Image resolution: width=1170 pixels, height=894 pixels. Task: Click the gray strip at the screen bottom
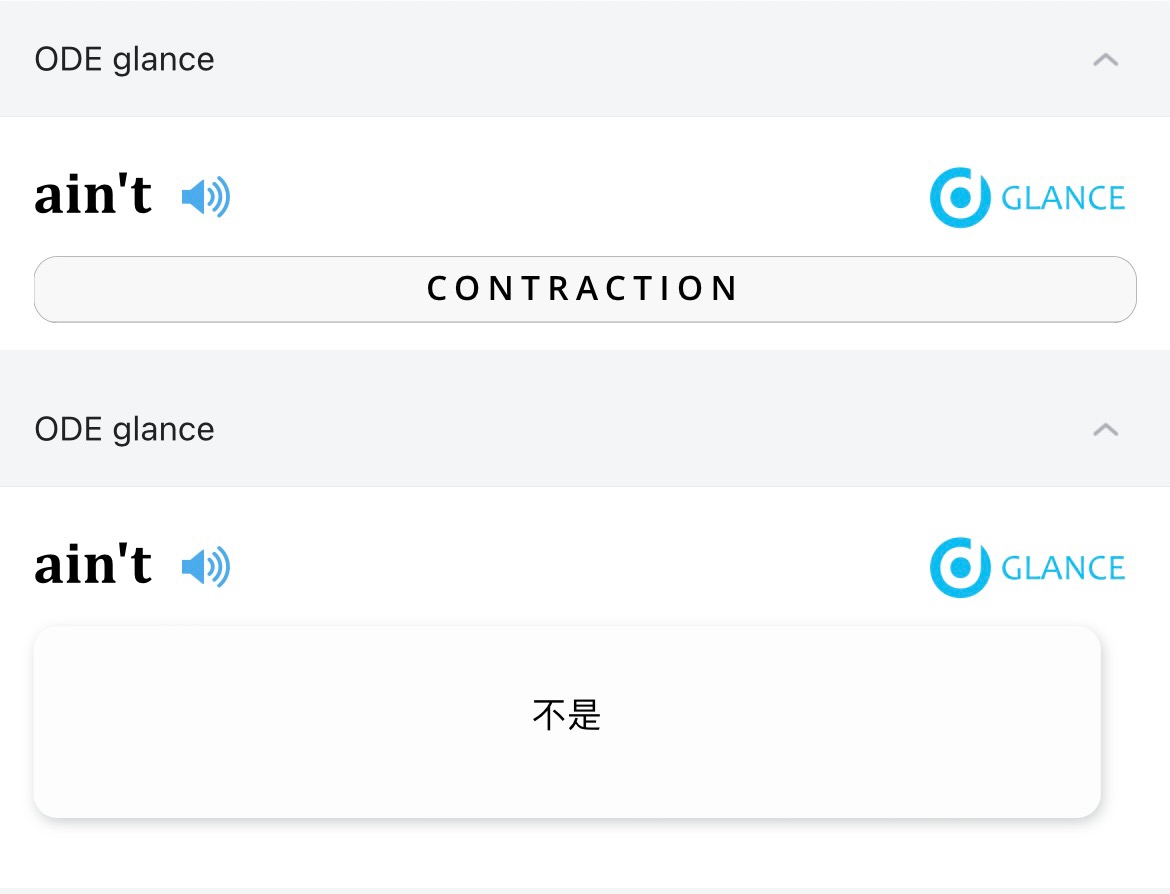tap(585, 890)
